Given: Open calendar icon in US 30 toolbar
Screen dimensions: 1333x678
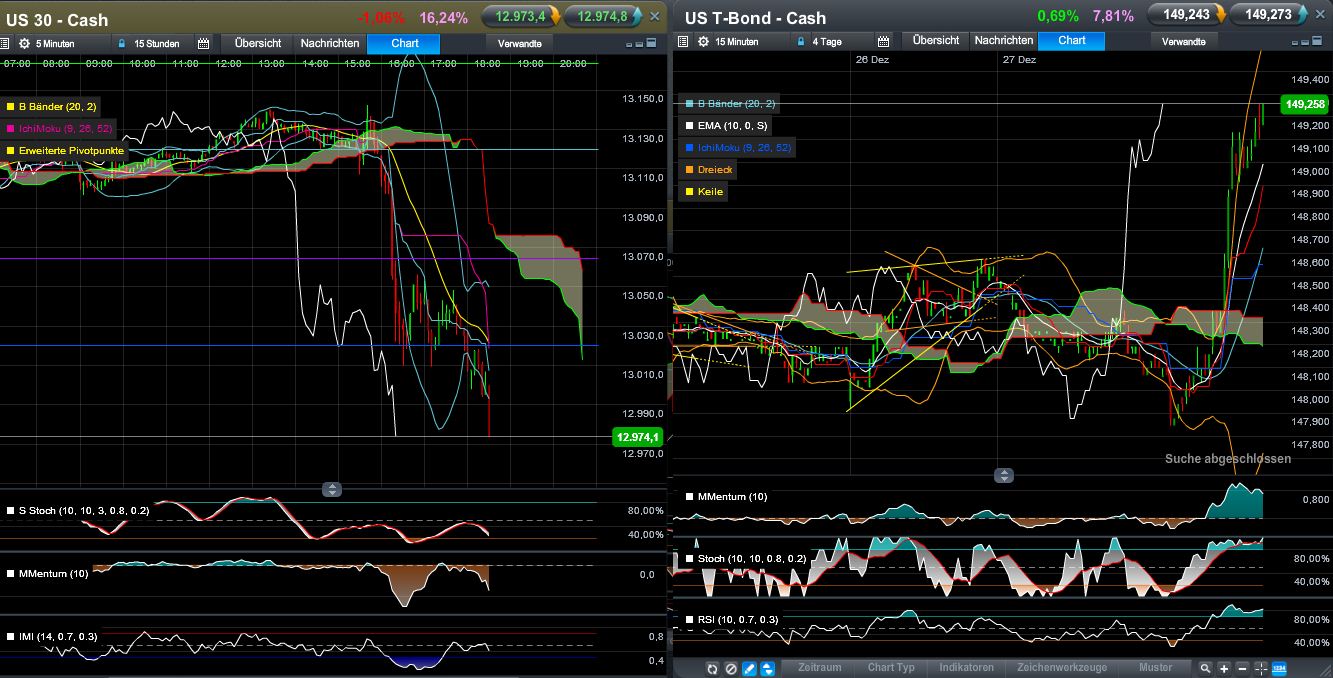Looking at the screenshot, I should click(x=204, y=44).
